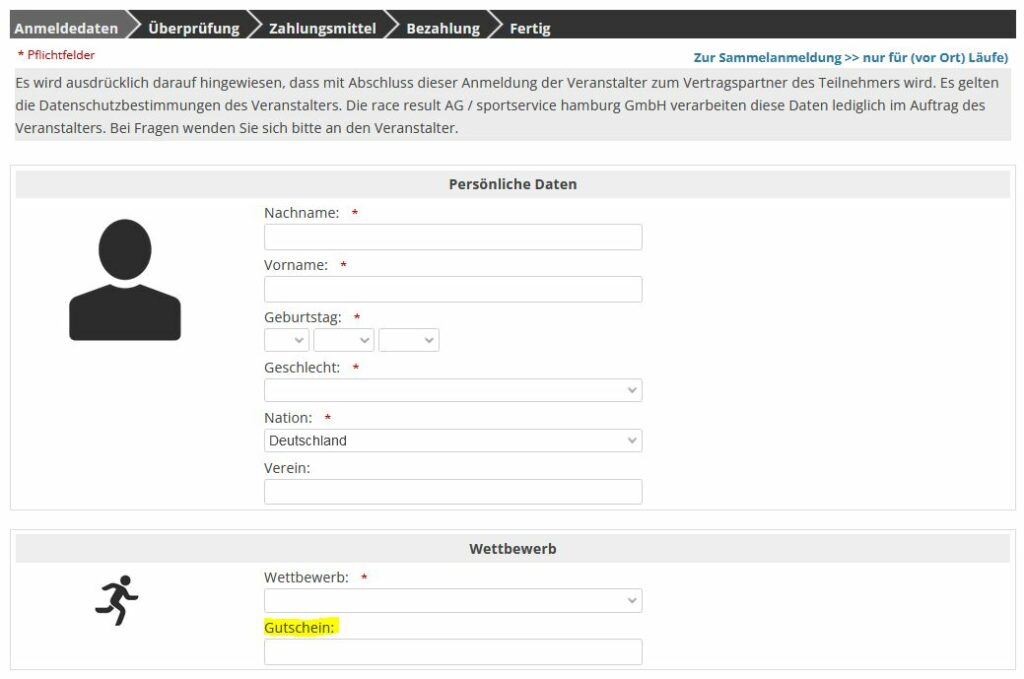Image resolution: width=1024 pixels, height=679 pixels.
Task: Click the Geburtstag label
Action: (x=302, y=317)
